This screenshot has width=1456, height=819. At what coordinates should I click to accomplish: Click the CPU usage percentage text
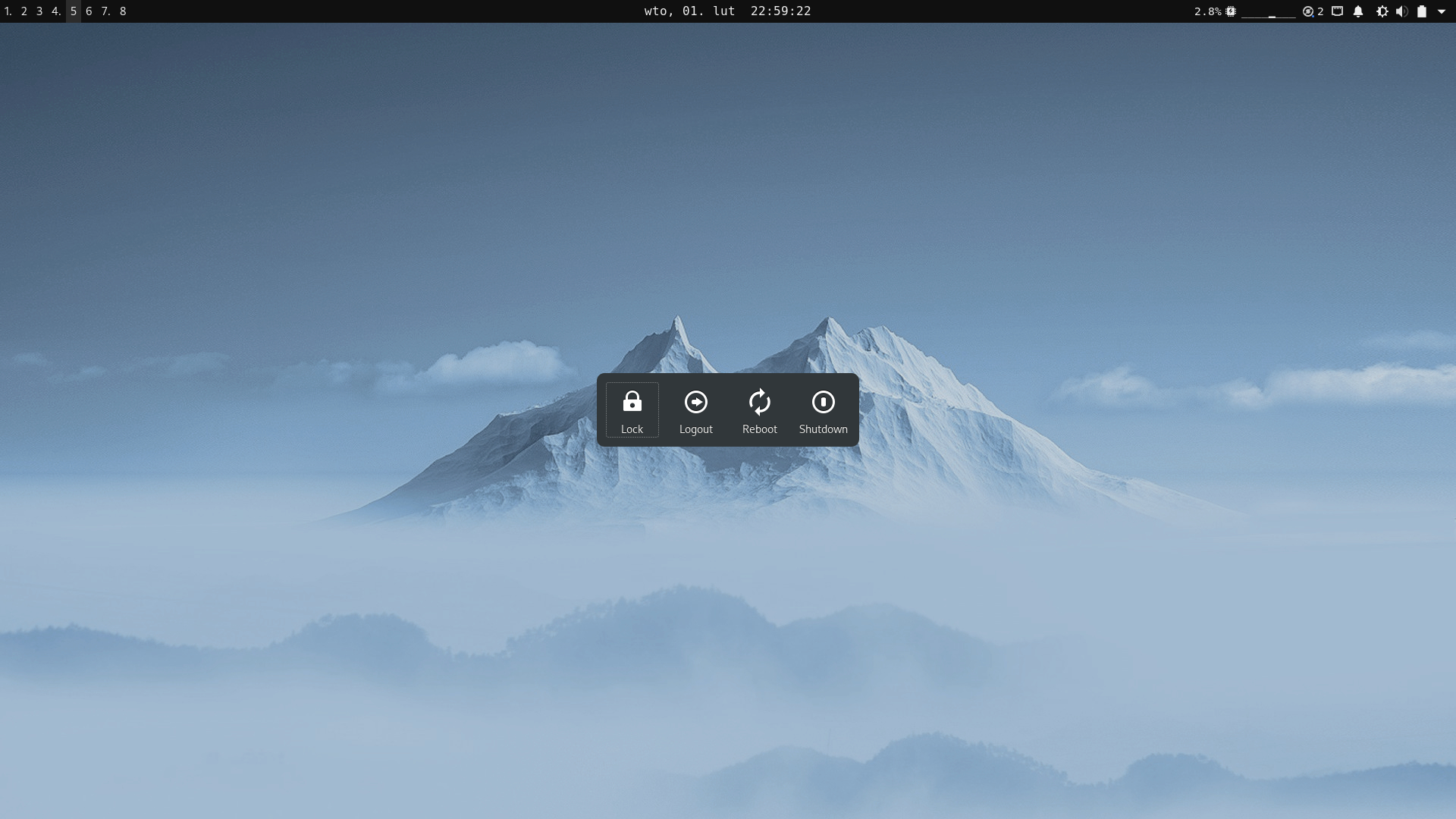1207,11
